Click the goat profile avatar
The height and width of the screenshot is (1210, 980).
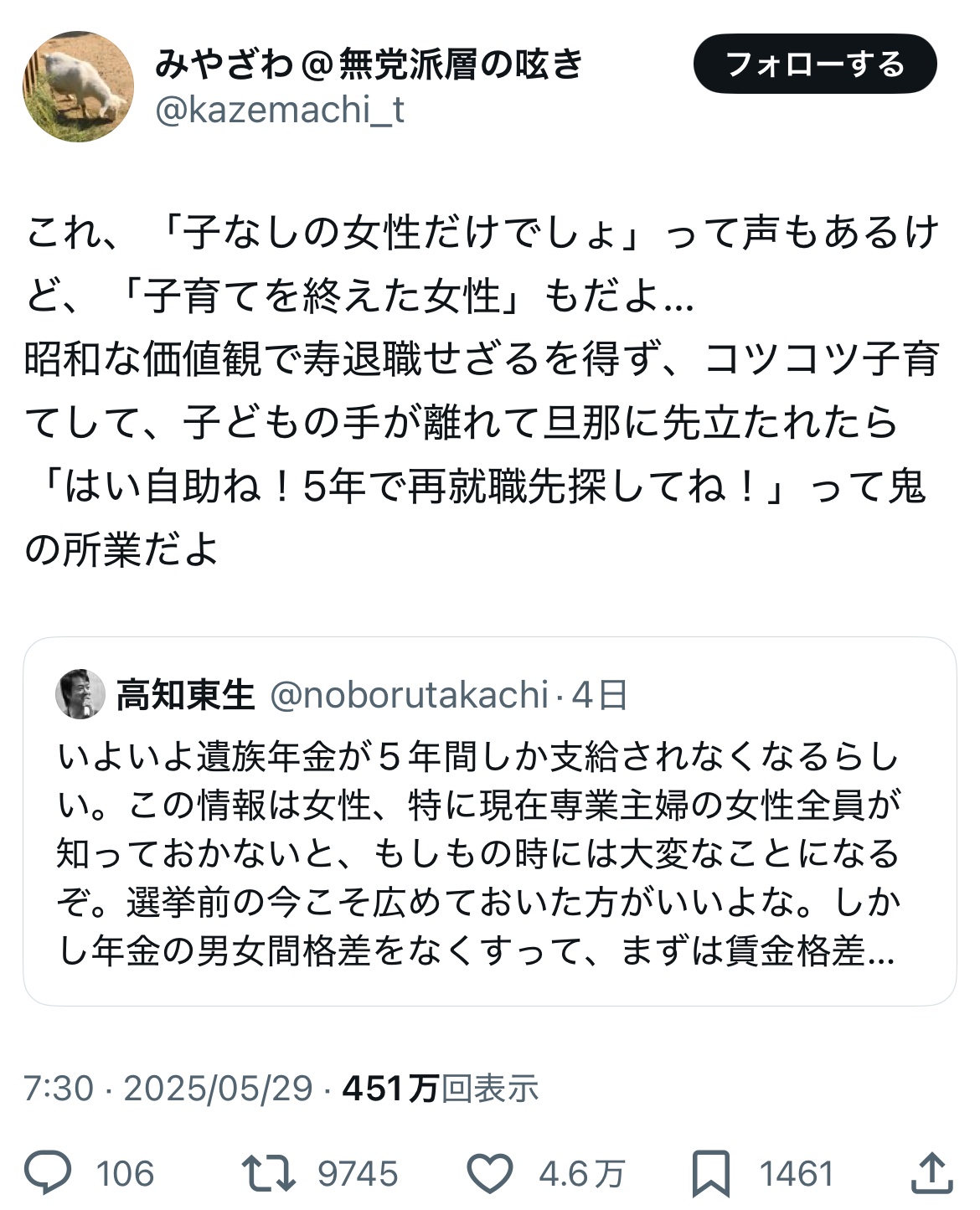pos(78,87)
